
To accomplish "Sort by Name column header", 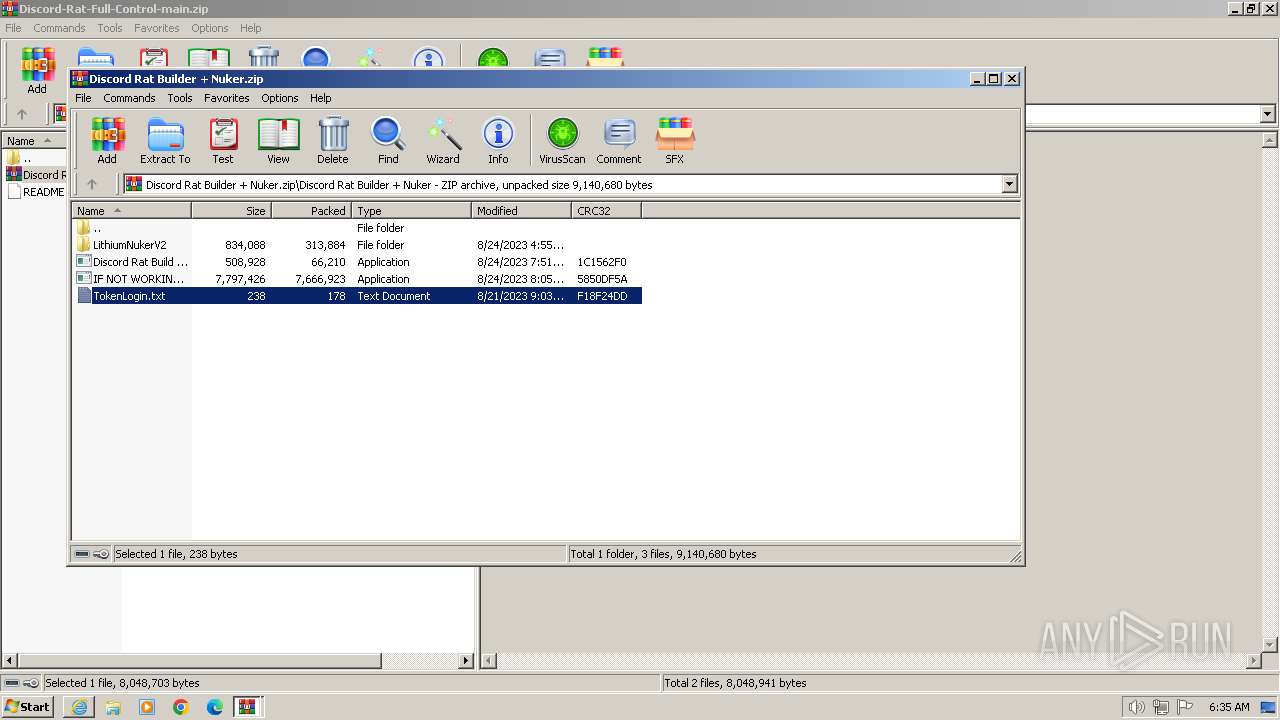I will (131, 211).
